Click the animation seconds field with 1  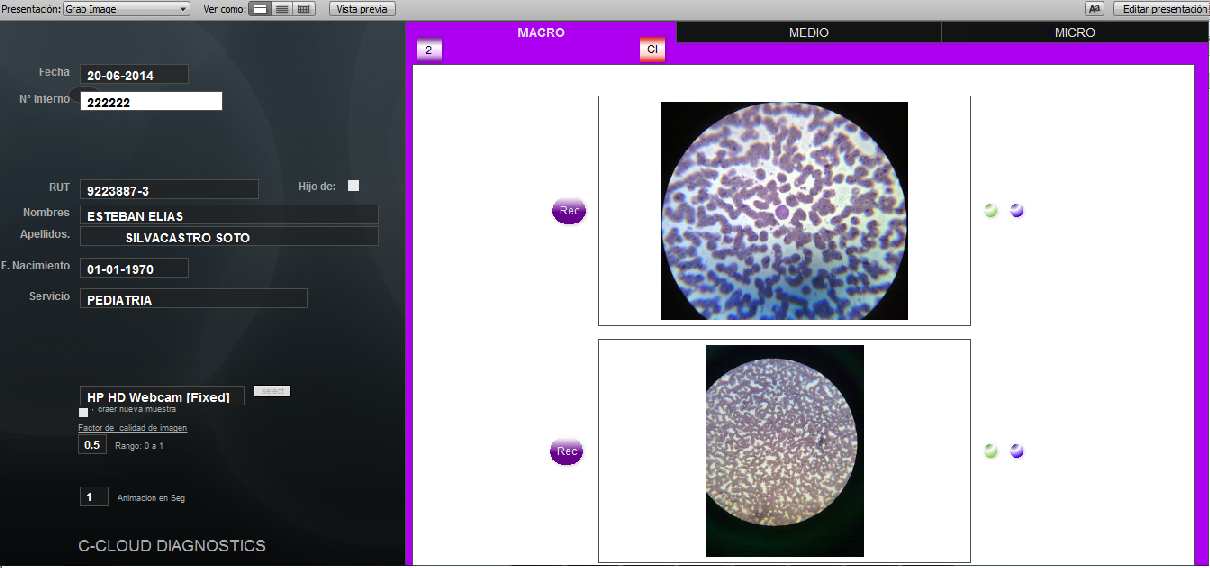[94, 497]
